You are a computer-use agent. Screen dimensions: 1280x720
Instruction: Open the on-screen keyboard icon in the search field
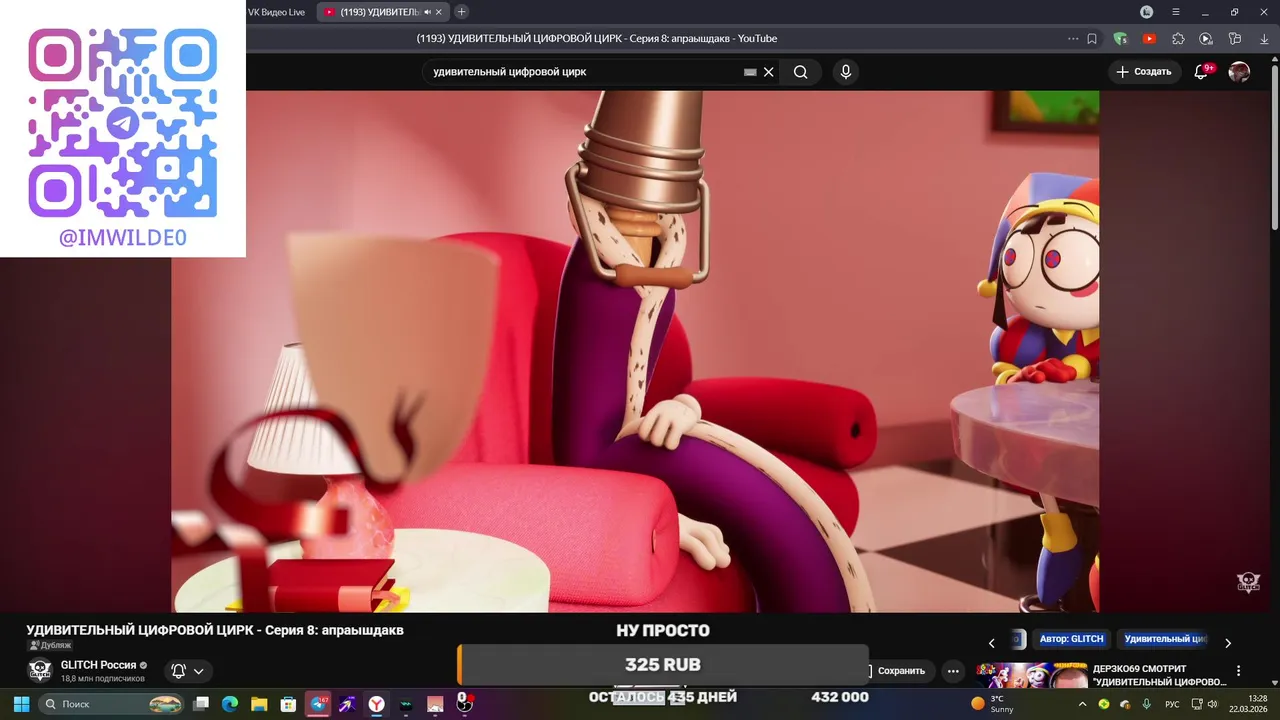click(750, 72)
